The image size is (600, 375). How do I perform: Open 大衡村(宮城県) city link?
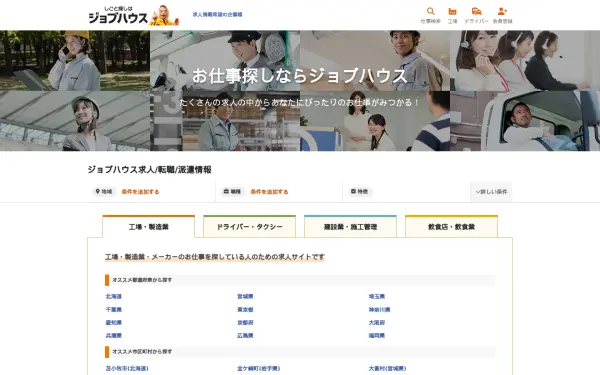[x=387, y=368]
